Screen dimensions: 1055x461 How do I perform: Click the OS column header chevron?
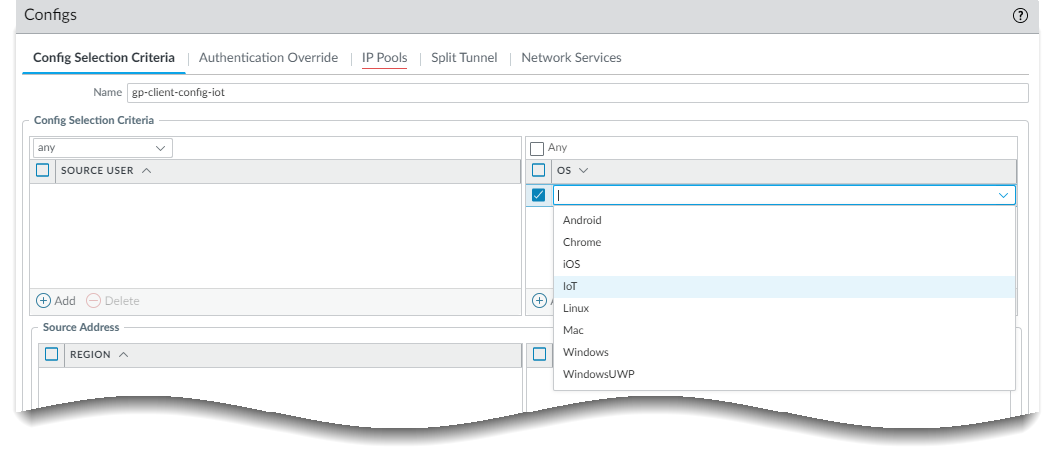(584, 171)
